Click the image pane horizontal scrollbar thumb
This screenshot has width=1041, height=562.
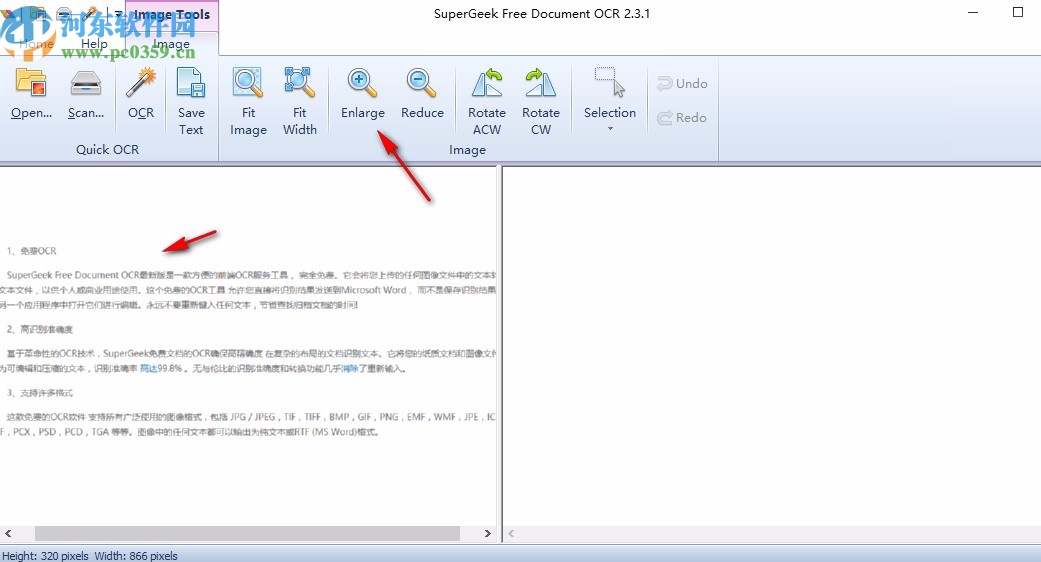[247, 533]
